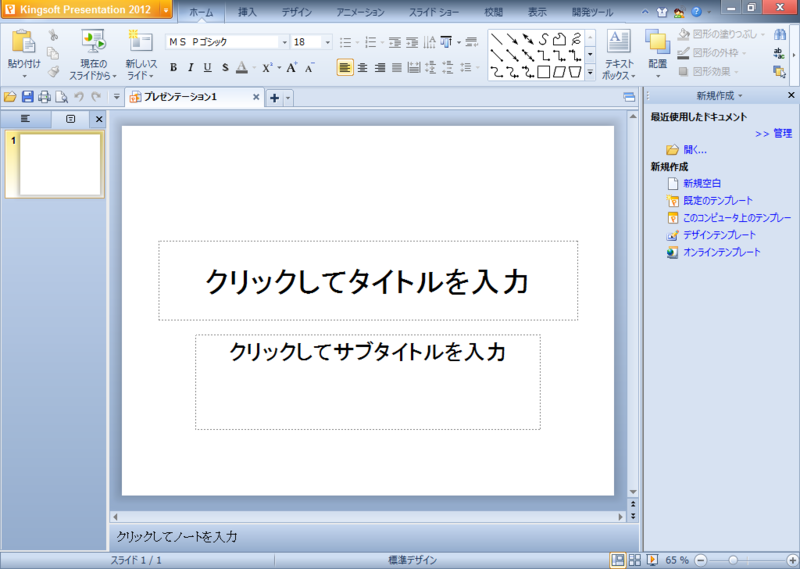Select the straight line shape

tap(497, 39)
